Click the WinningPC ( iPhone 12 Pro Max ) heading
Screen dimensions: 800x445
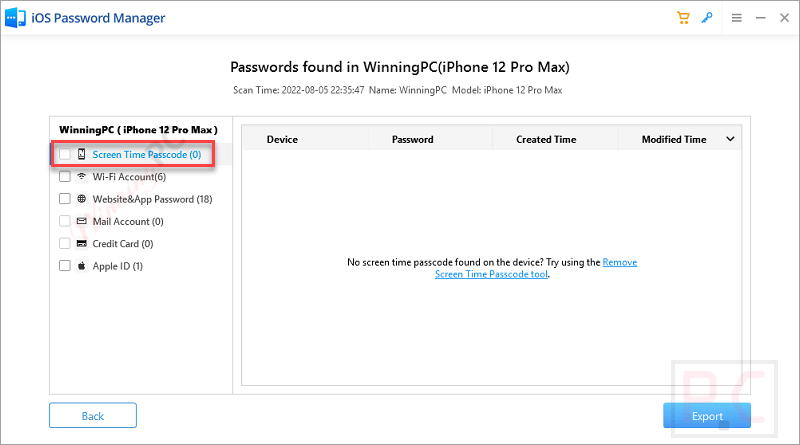coord(138,130)
